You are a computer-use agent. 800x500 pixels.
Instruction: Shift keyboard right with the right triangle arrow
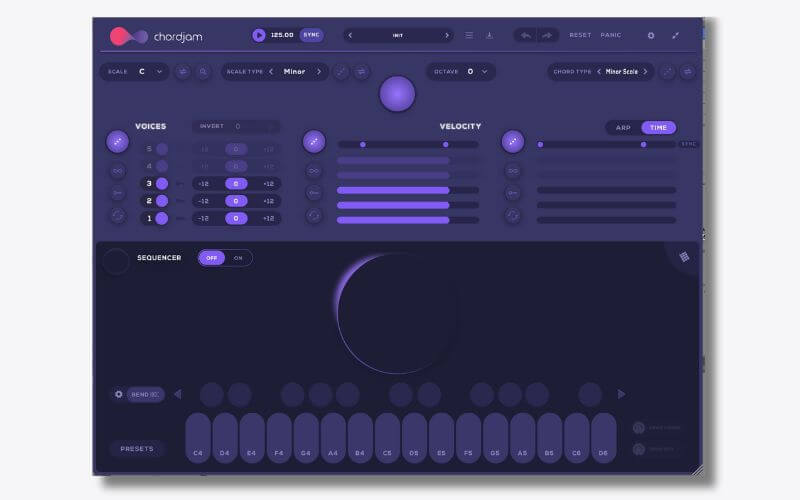621,394
